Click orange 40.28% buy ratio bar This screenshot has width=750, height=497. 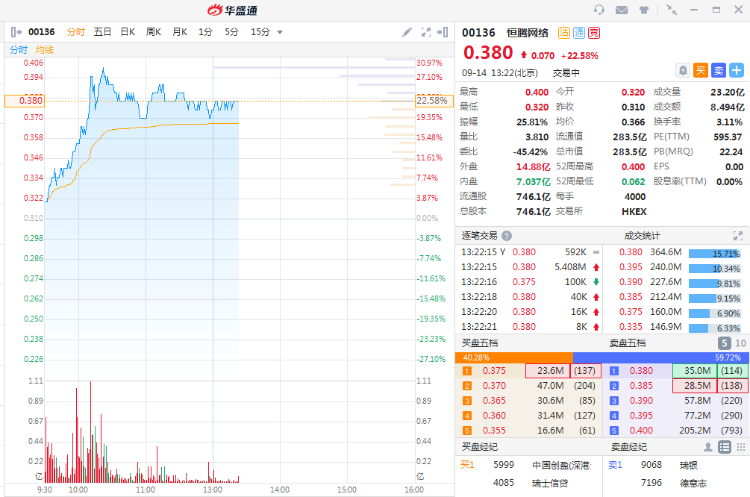click(514, 357)
